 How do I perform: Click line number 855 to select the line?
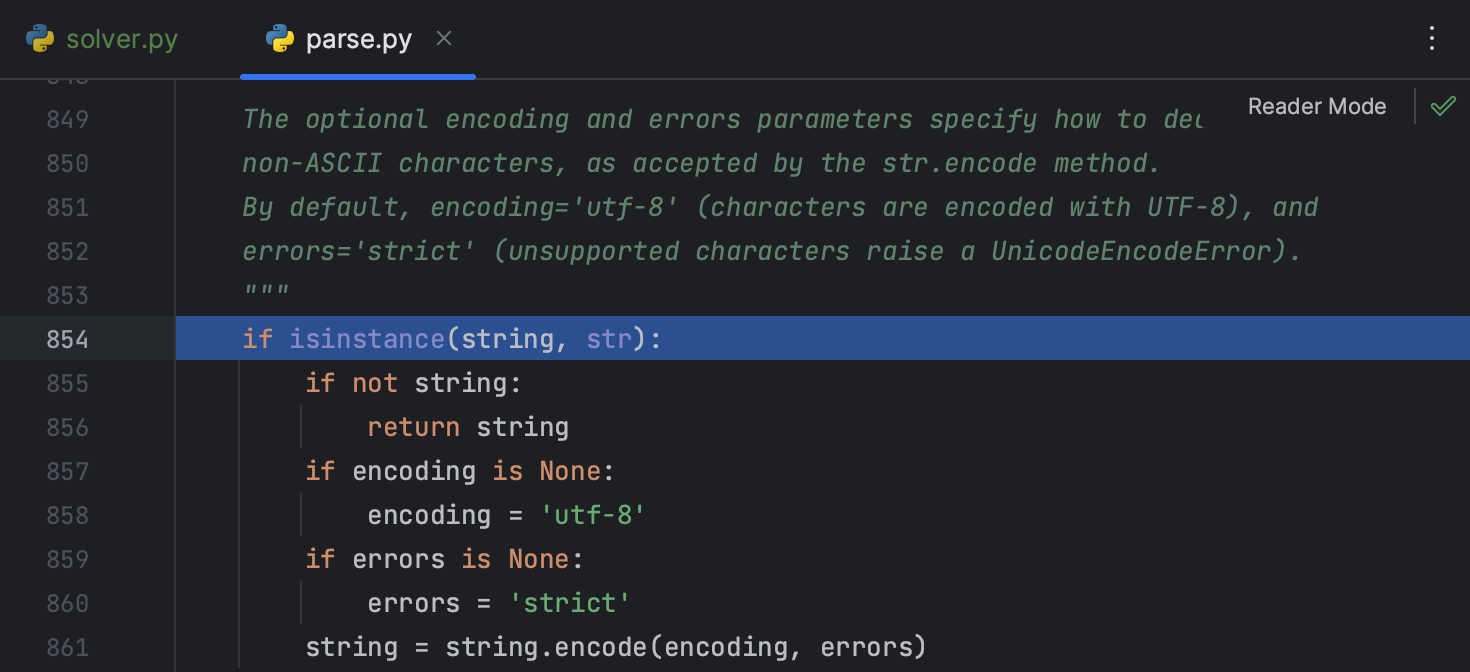pyautogui.click(x=66, y=383)
